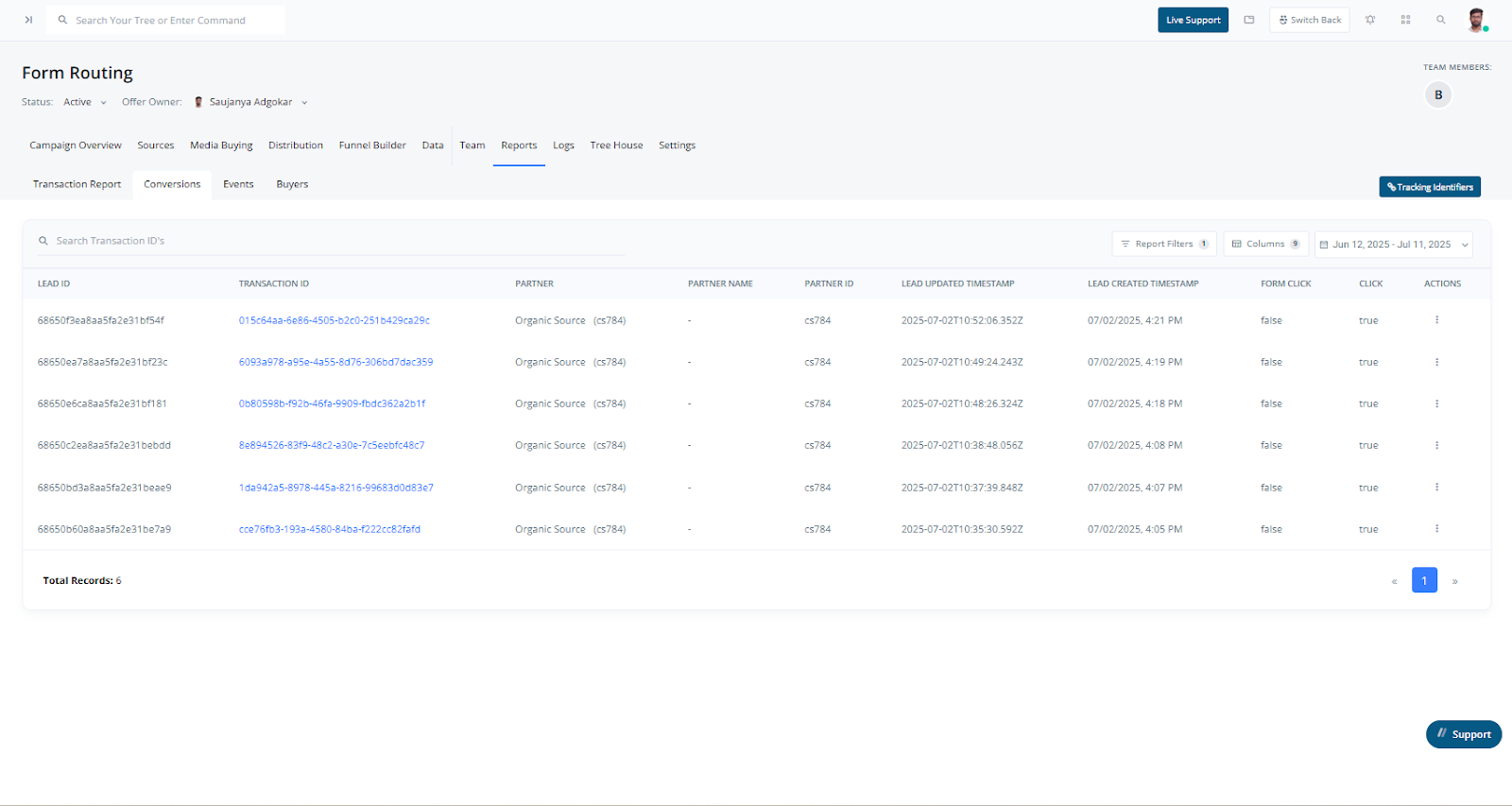Screen dimensions: 1512x806
Task: Expand the Offer Owner dropdown
Action: coord(304,102)
